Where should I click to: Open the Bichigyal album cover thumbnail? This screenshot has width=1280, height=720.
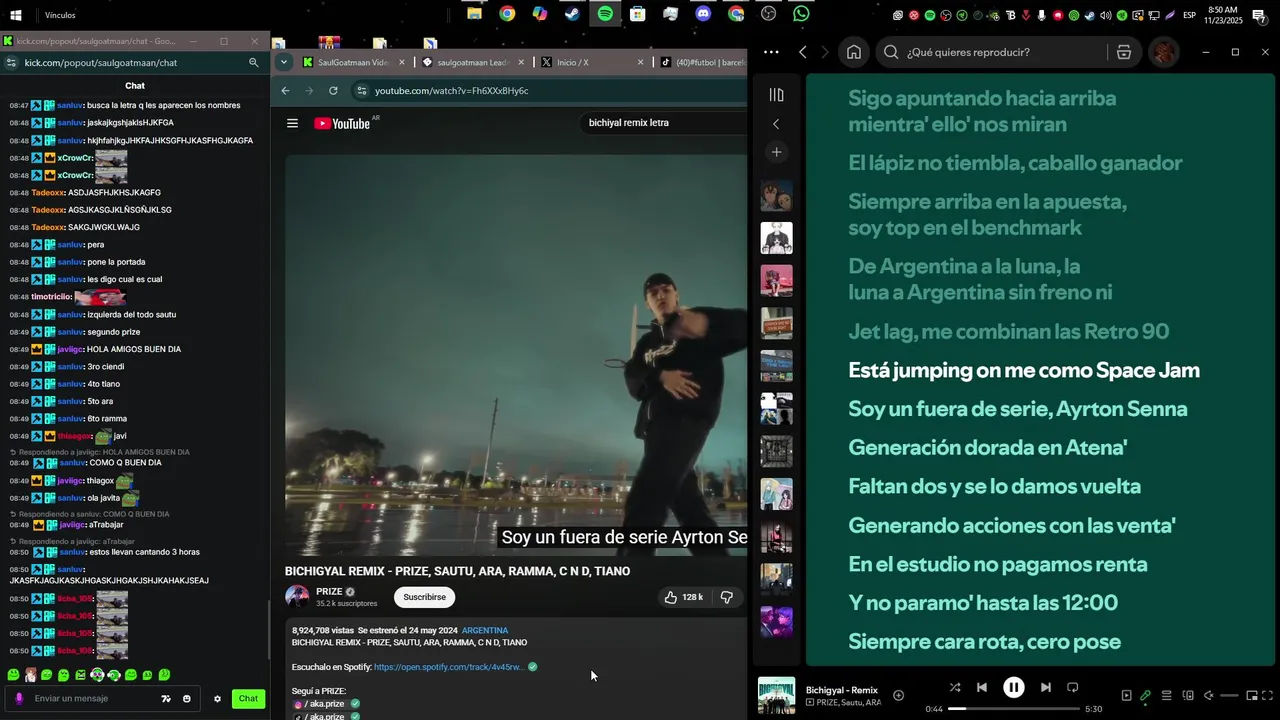pos(776,695)
